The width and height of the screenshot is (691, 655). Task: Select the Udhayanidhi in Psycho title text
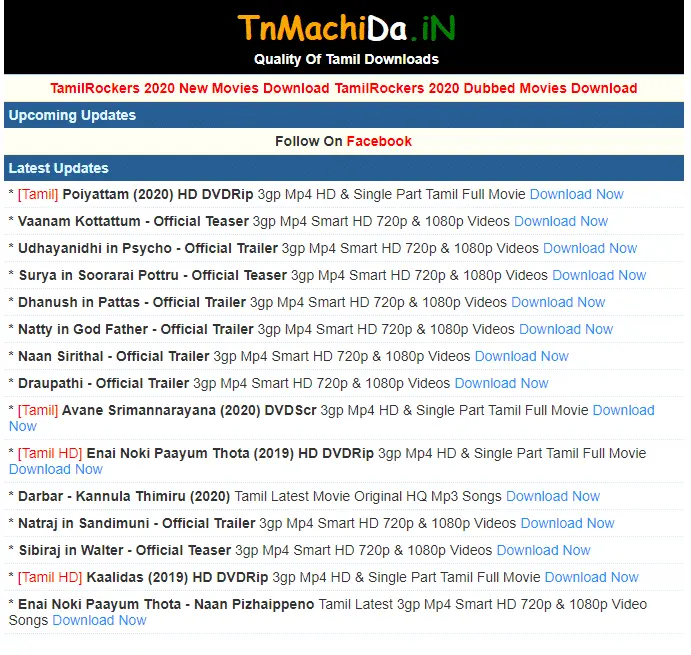point(148,248)
